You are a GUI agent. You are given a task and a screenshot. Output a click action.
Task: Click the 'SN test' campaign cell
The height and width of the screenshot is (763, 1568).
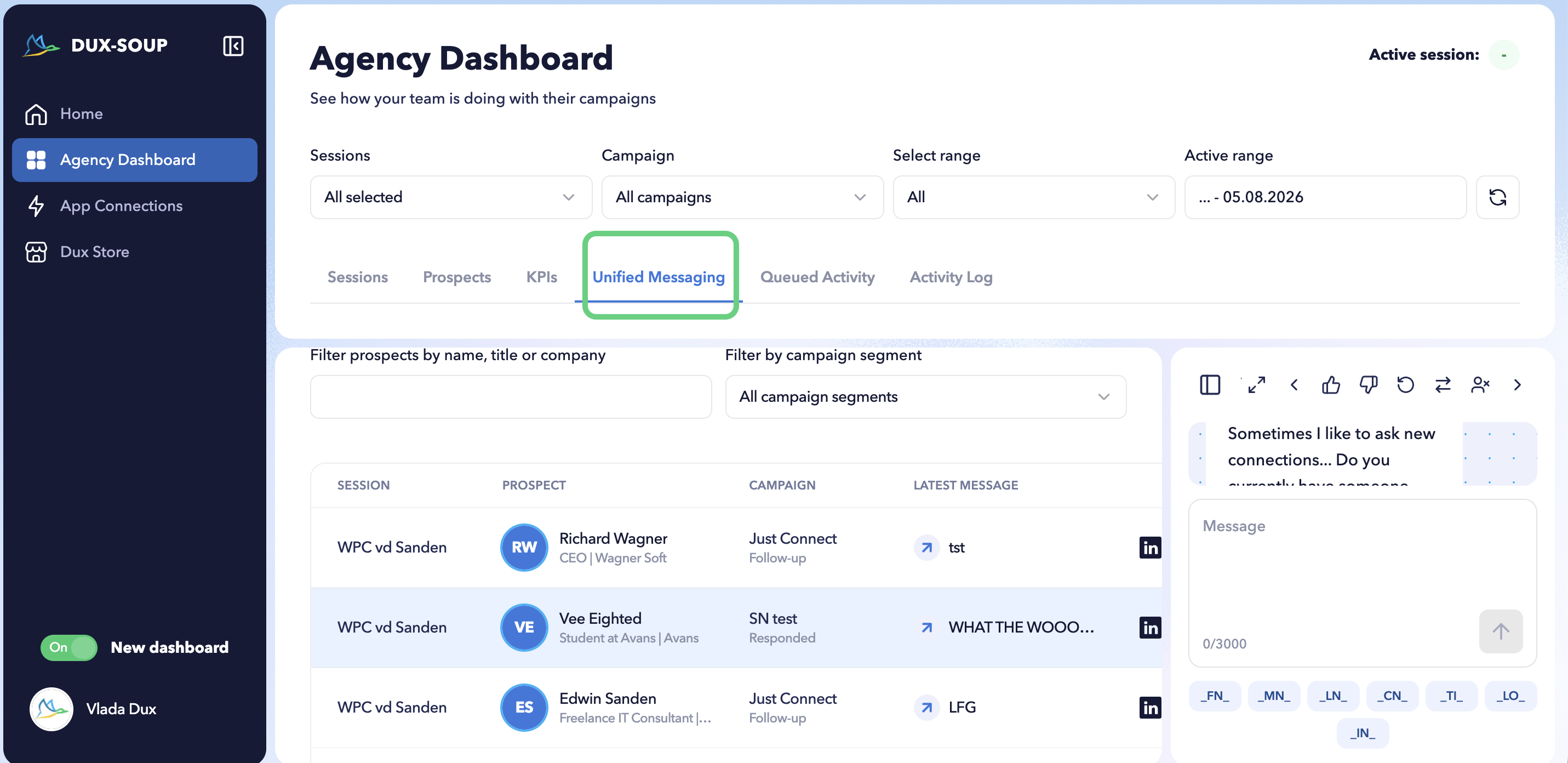point(782,627)
